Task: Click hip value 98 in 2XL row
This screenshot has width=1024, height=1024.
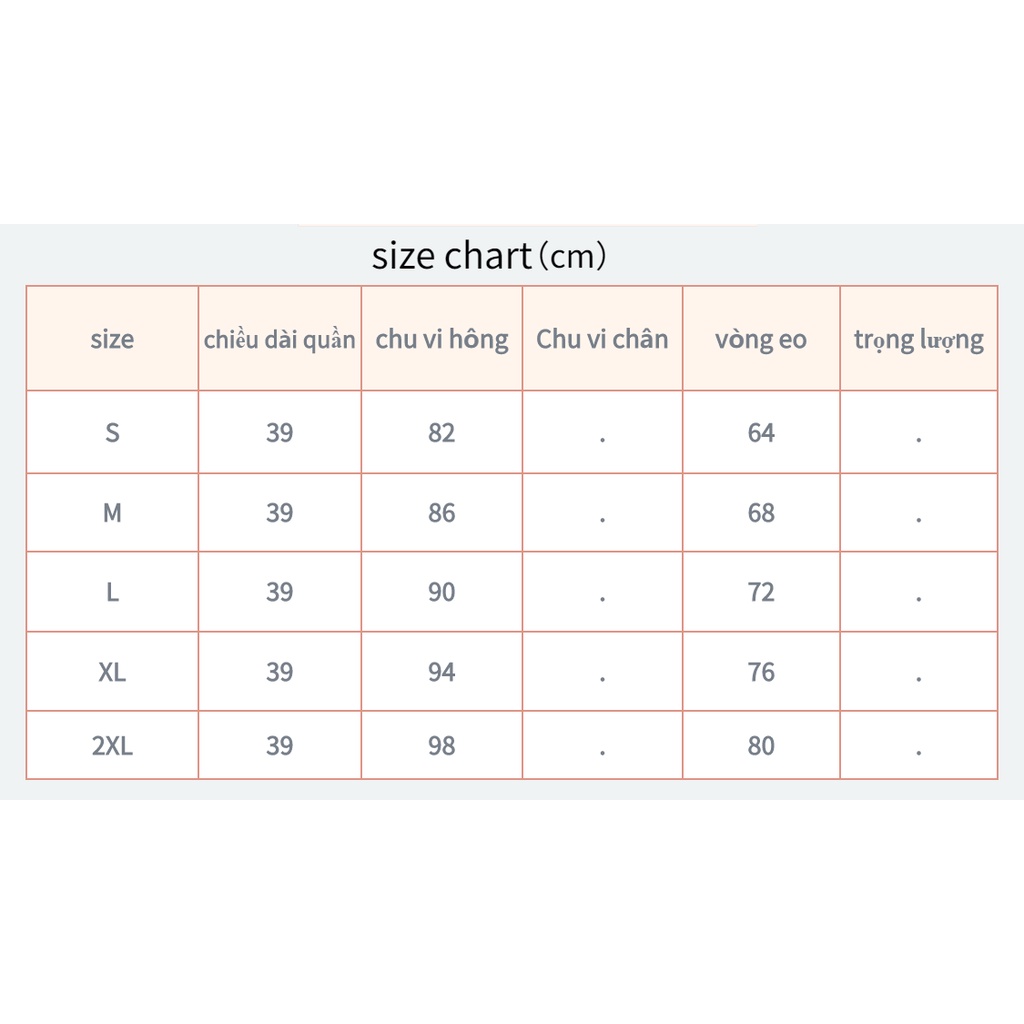Action: click(442, 746)
